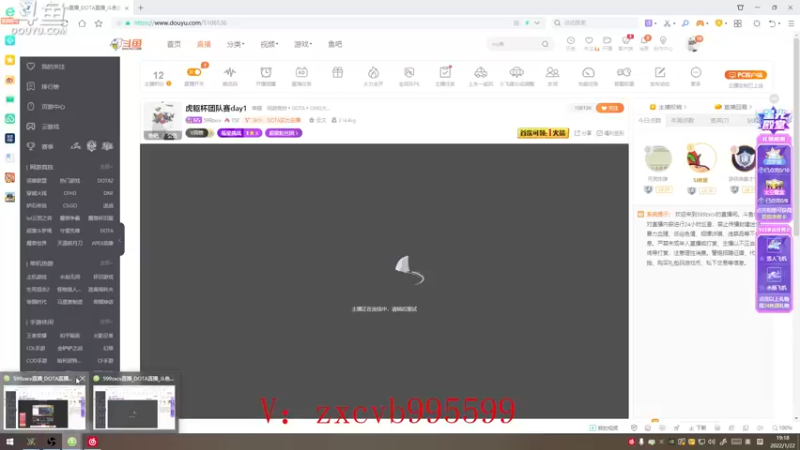This screenshot has height=450, width=800.
Task: Collapse the left sidebar with arrow handle
Action: click(x=120, y=239)
